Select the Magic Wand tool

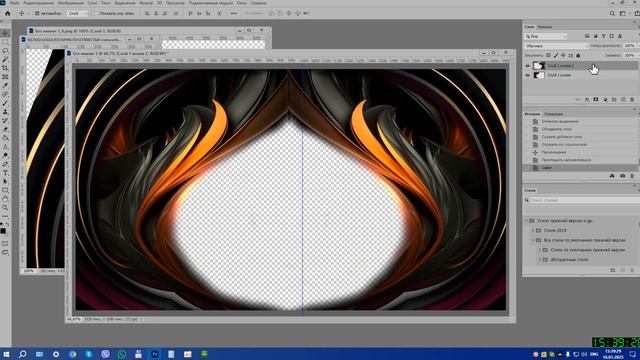tap(5, 60)
